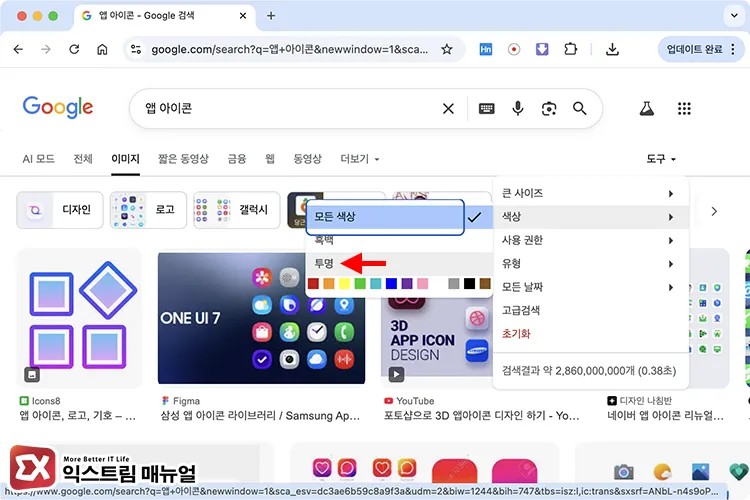Pick the yellow color swatch
The width and height of the screenshot is (750, 500).
[x=344, y=284]
